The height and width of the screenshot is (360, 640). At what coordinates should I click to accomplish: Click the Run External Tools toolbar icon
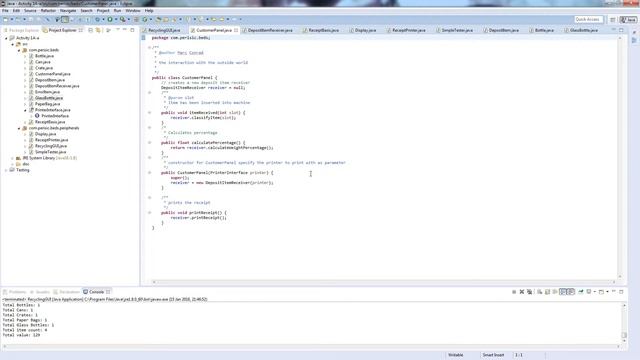(x=122, y=19)
